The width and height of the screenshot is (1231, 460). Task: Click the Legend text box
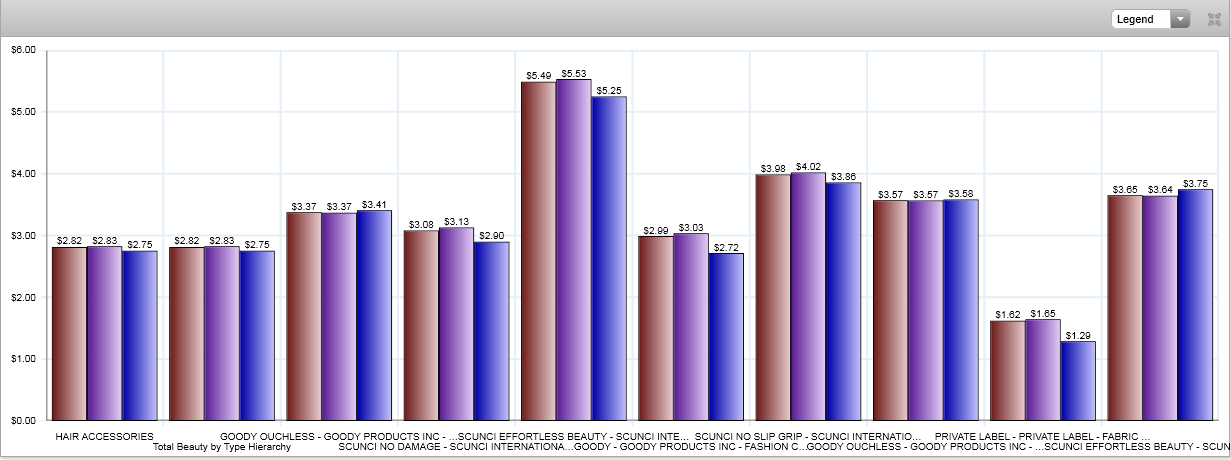click(1141, 19)
